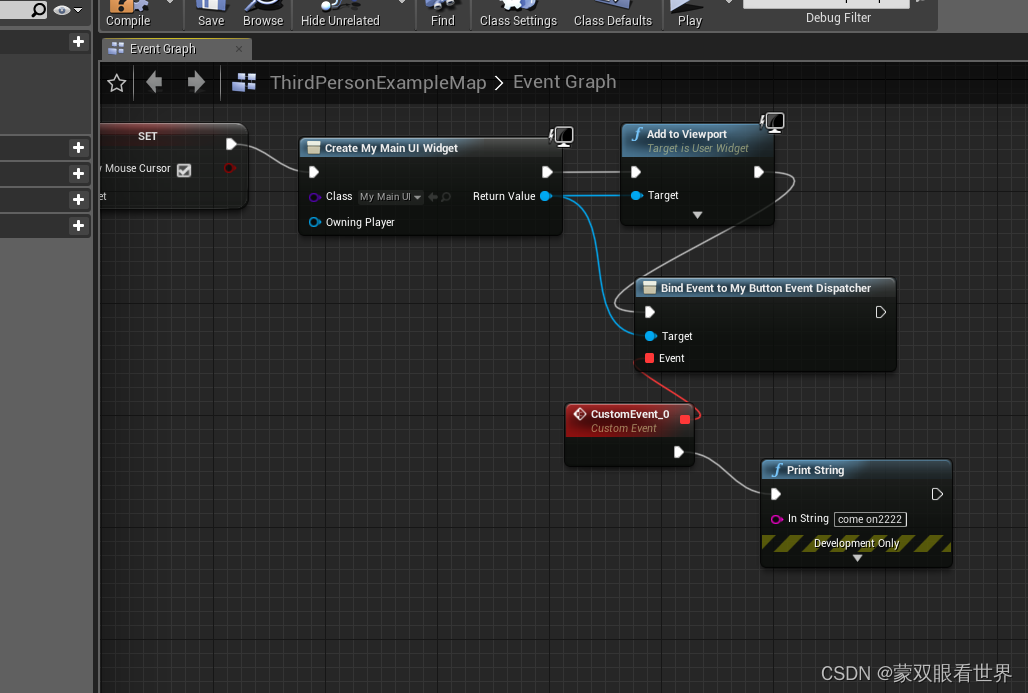This screenshot has width=1028, height=693.
Task: Click the Play toolbar button
Action: pos(690,14)
